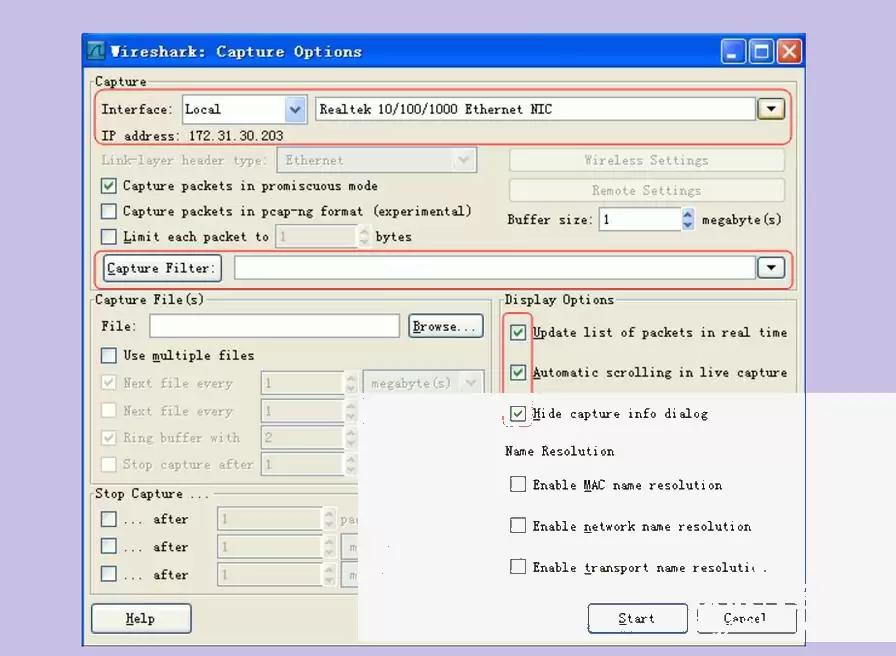896x656 pixels.
Task: Click the Ring buffer with value field
Action: (303, 438)
